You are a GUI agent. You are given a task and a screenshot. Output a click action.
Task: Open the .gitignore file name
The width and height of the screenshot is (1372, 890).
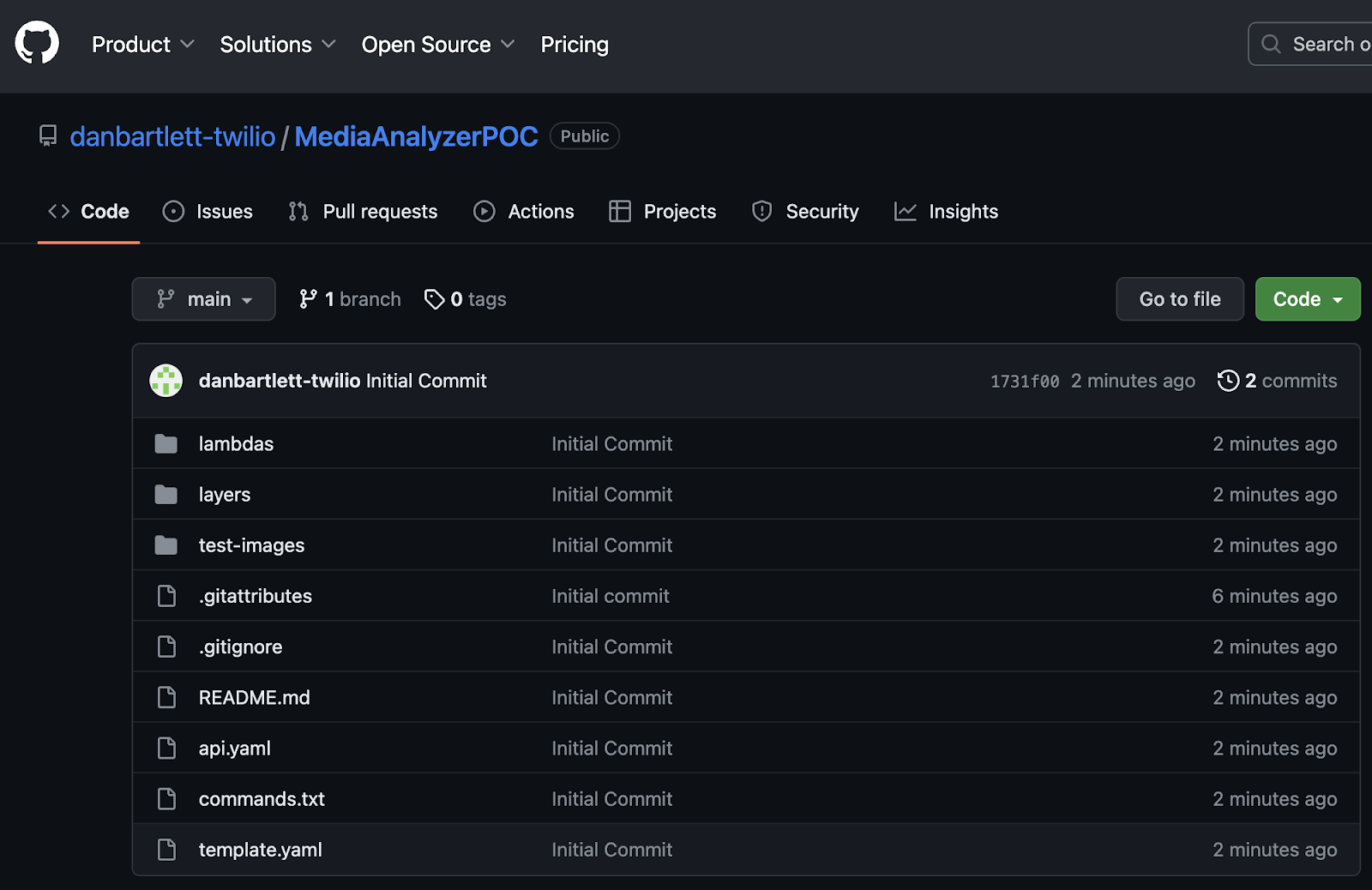pos(240,646)
